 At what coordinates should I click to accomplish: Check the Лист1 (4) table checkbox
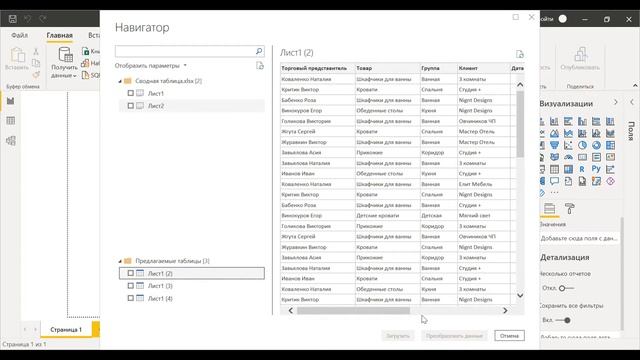click(x=131, y=298)
